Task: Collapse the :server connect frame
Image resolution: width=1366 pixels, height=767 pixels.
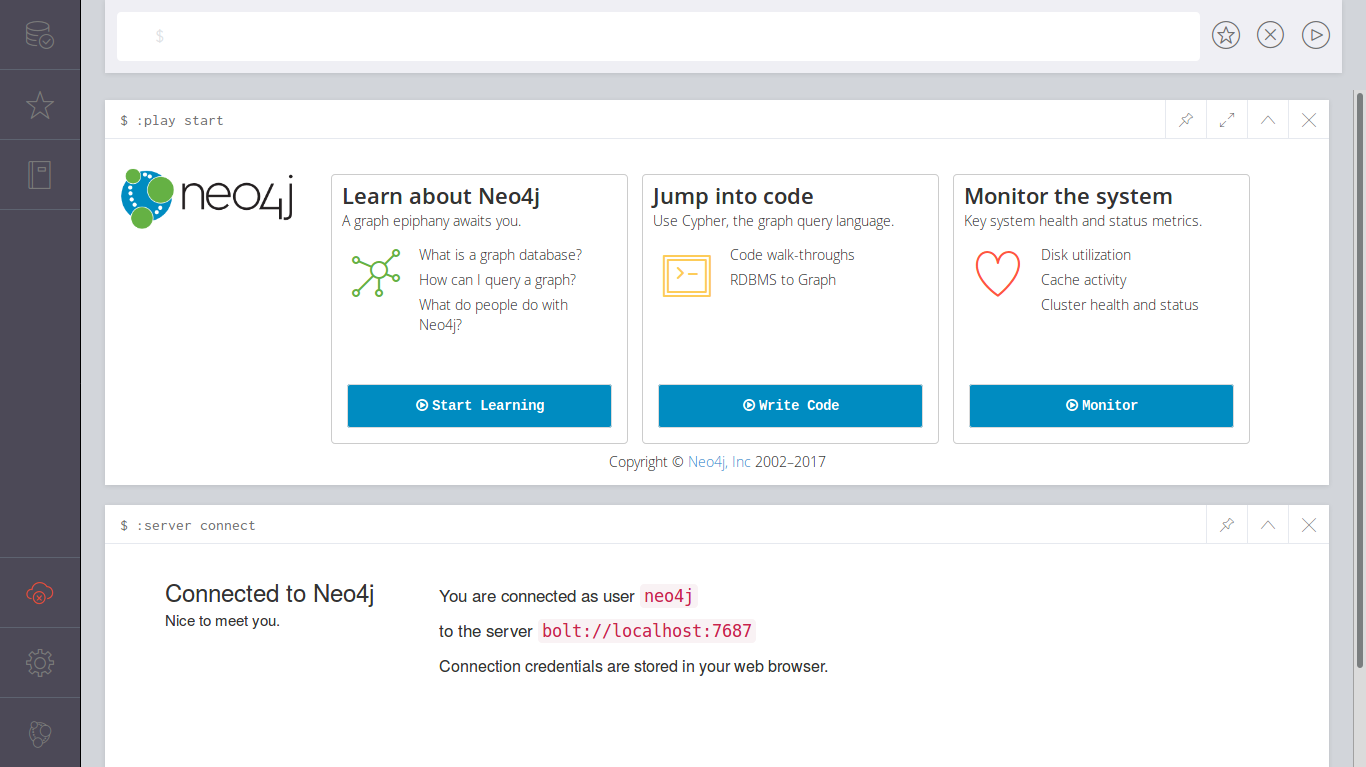Action: tap(1268, 525)
